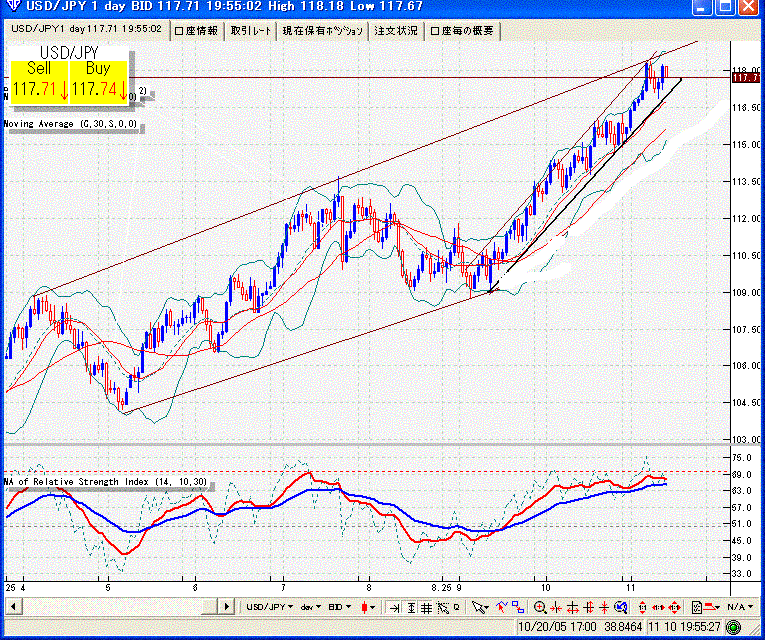The width and height of the screenshot is (767, 642).
Task: Select the 注文状況 tab
Action: point(396,31)
